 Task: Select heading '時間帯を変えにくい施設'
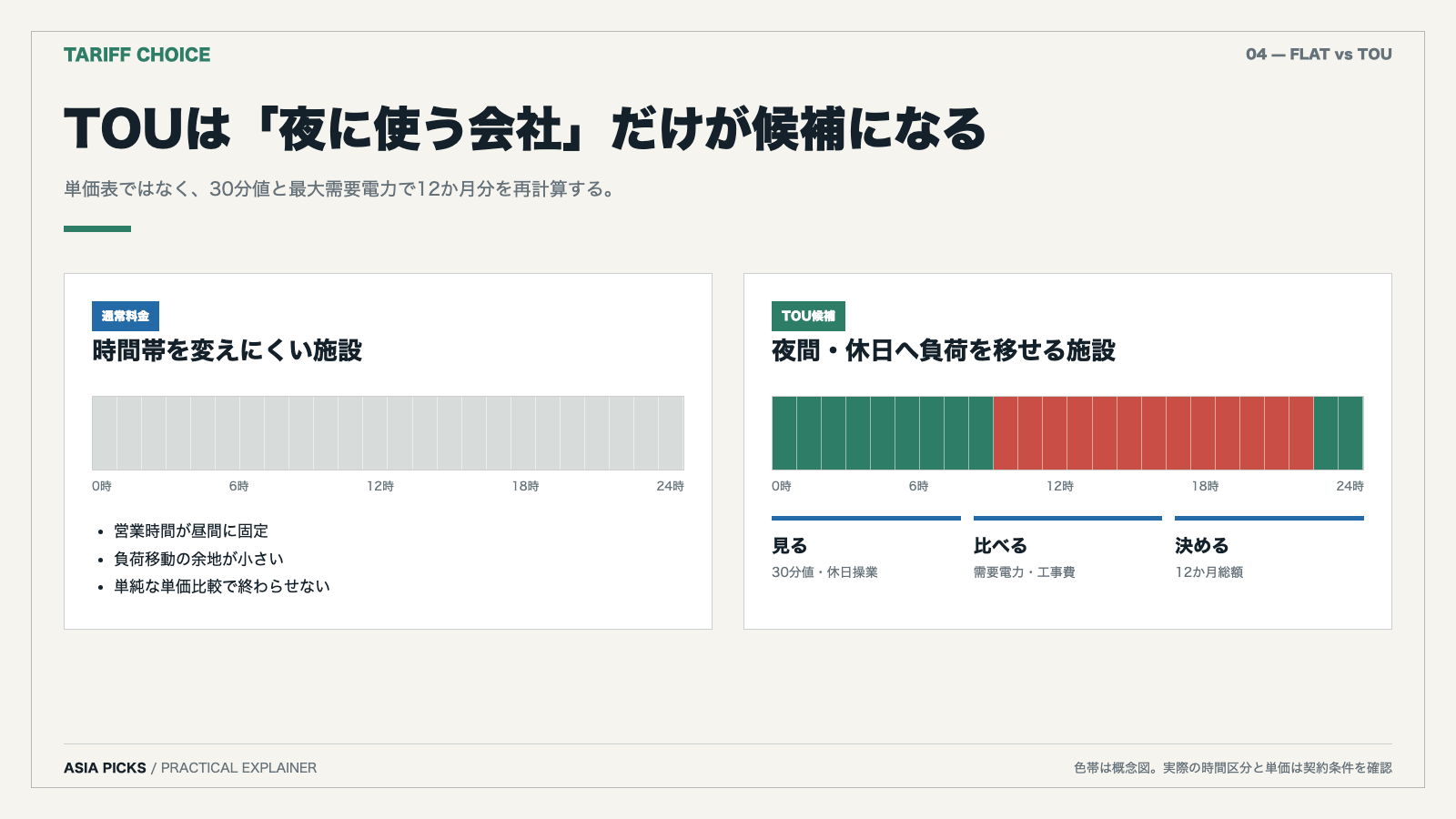227,350
